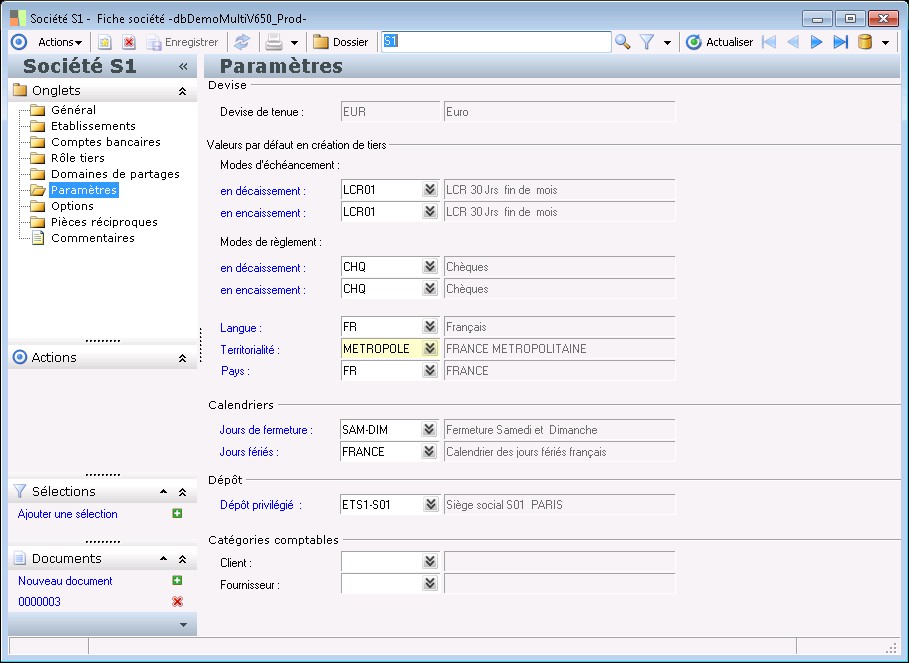Viewport: 909px width, 663px height.
Task: Open the Client catégorie comptable dropdown
Action: [430, 563]
